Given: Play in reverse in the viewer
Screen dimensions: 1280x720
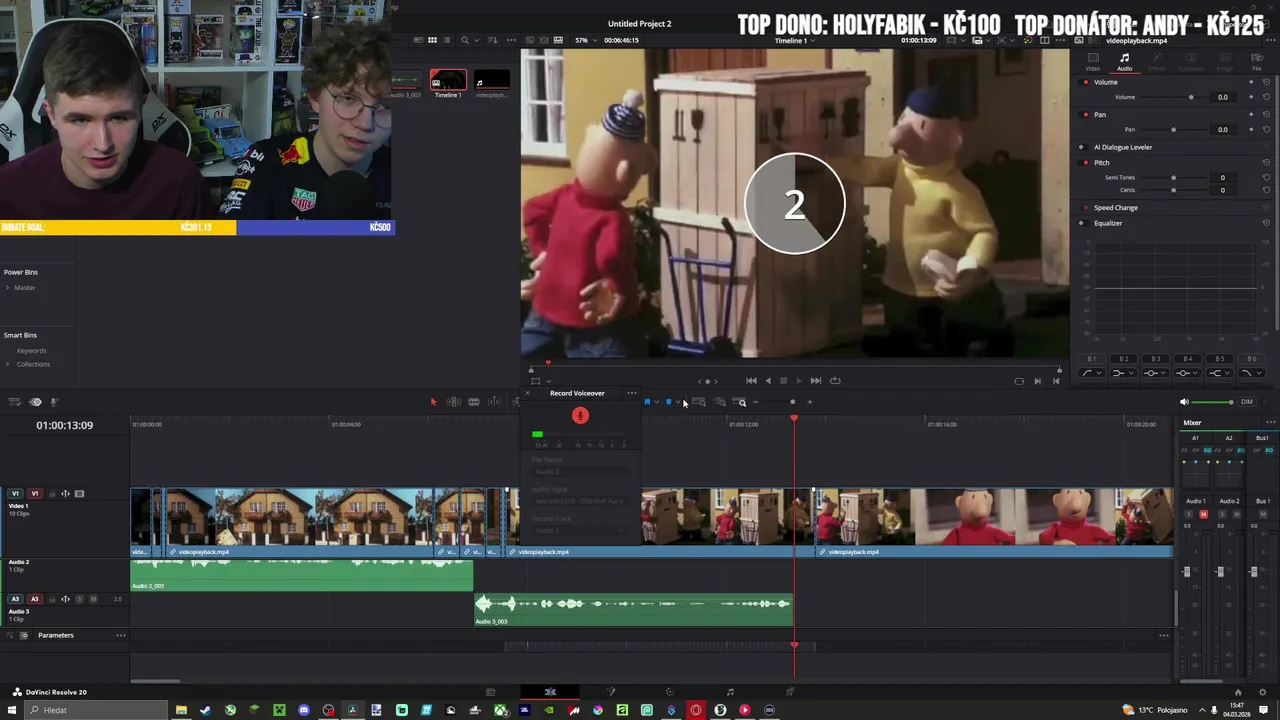Looking at the screenshot, I should (767, 380).
